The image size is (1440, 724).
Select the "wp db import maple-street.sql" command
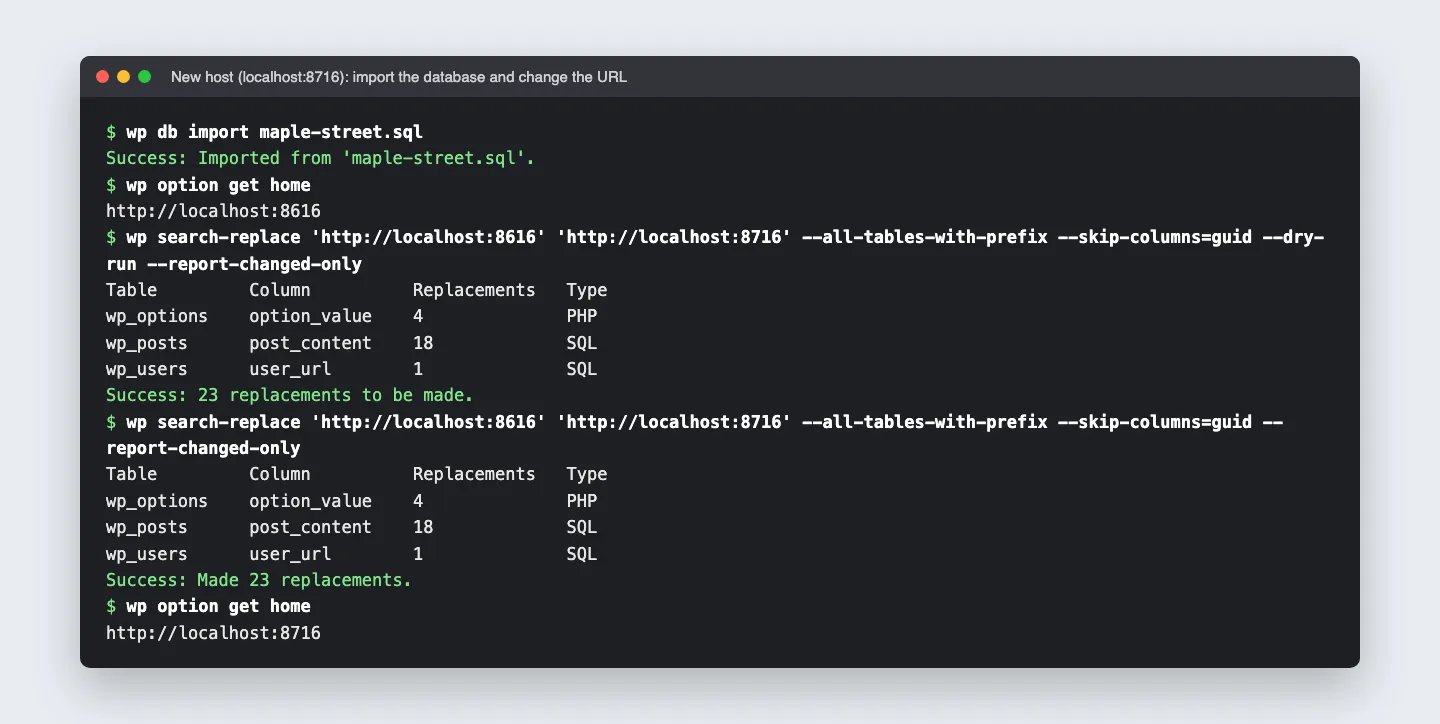tap(274, 132)
